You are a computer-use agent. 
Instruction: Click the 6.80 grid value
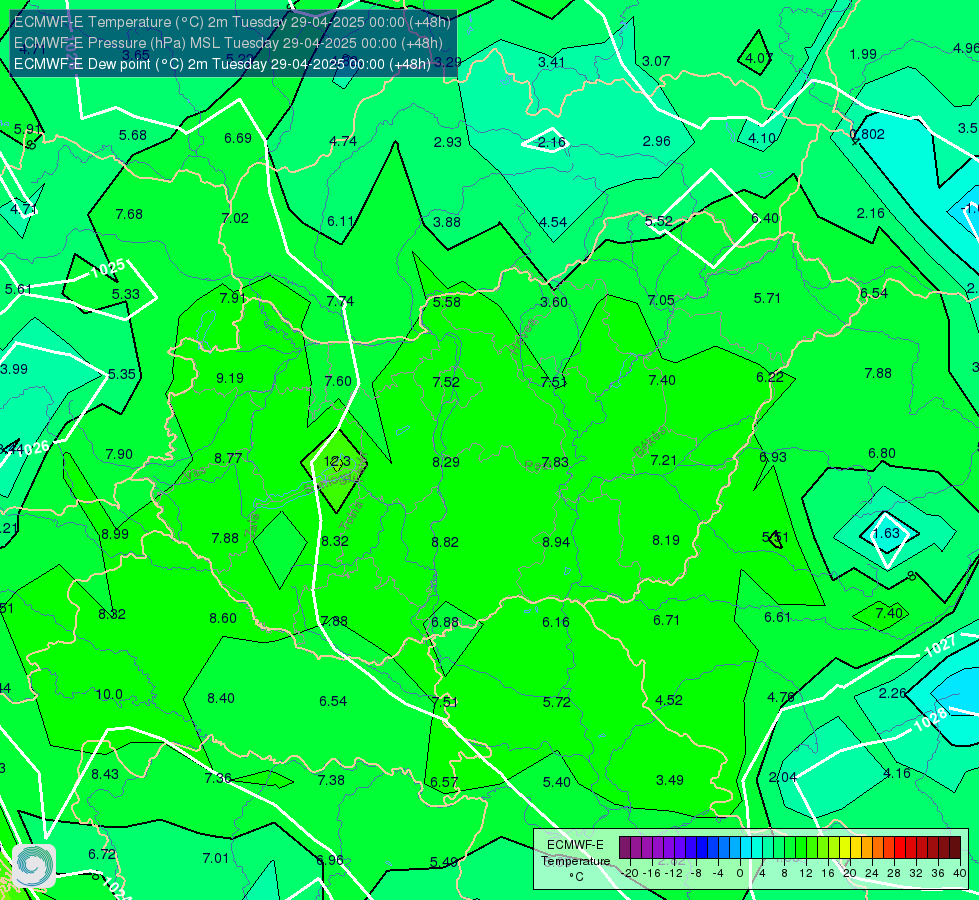point(882,453)
